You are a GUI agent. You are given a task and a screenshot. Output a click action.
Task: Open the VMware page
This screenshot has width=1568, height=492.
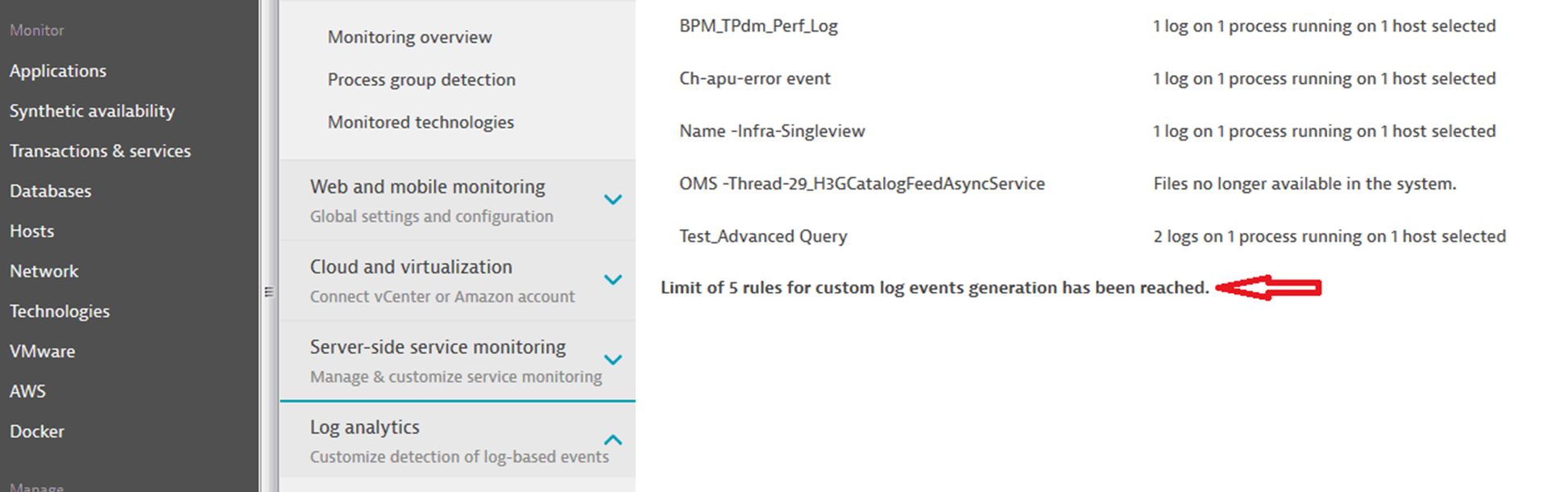(42, 352)
